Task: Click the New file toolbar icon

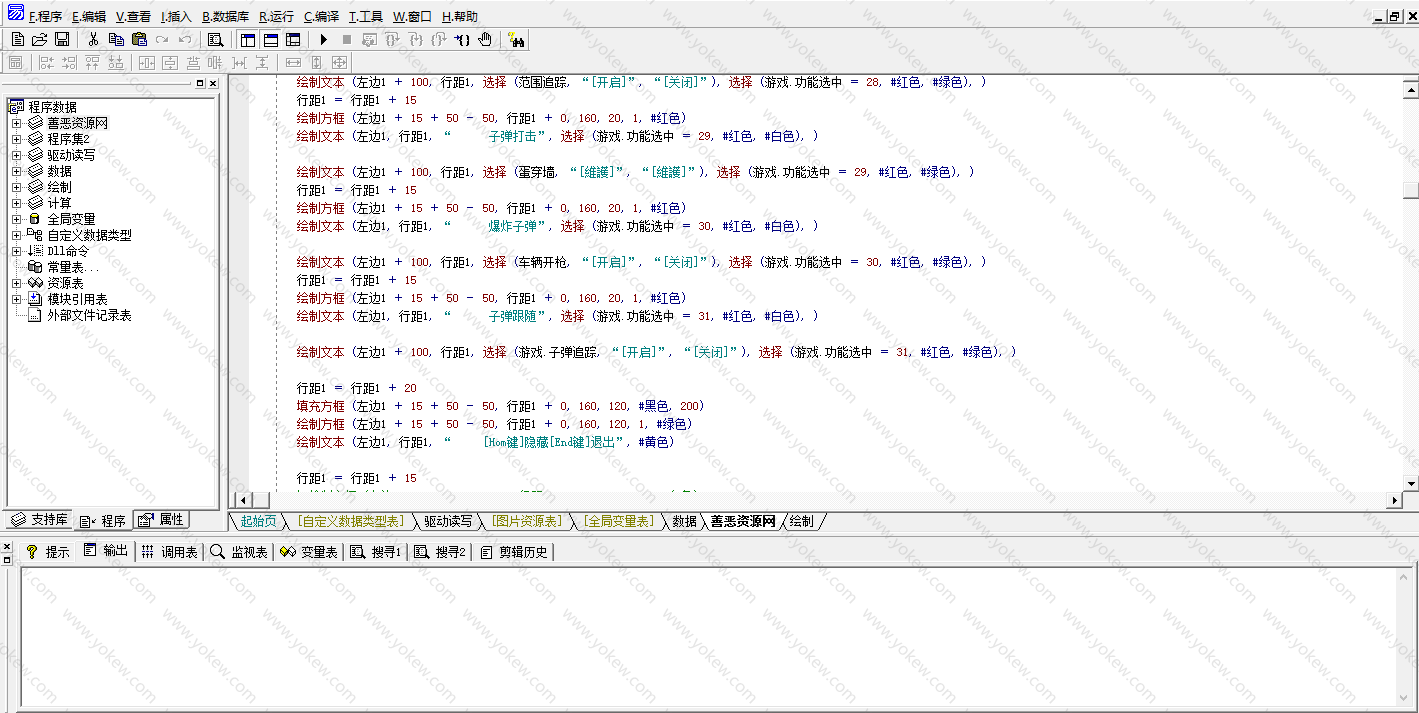Action: tap(18, 39)
